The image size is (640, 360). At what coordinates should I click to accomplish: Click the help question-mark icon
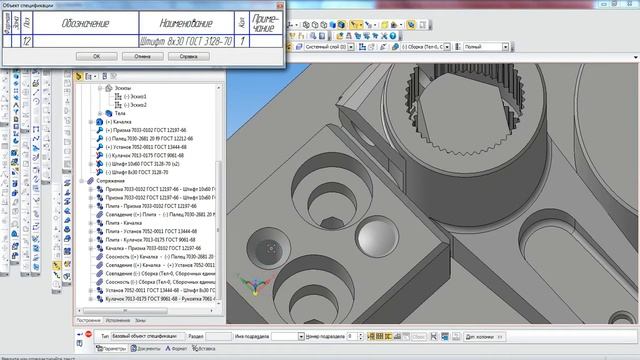point(393,36)
